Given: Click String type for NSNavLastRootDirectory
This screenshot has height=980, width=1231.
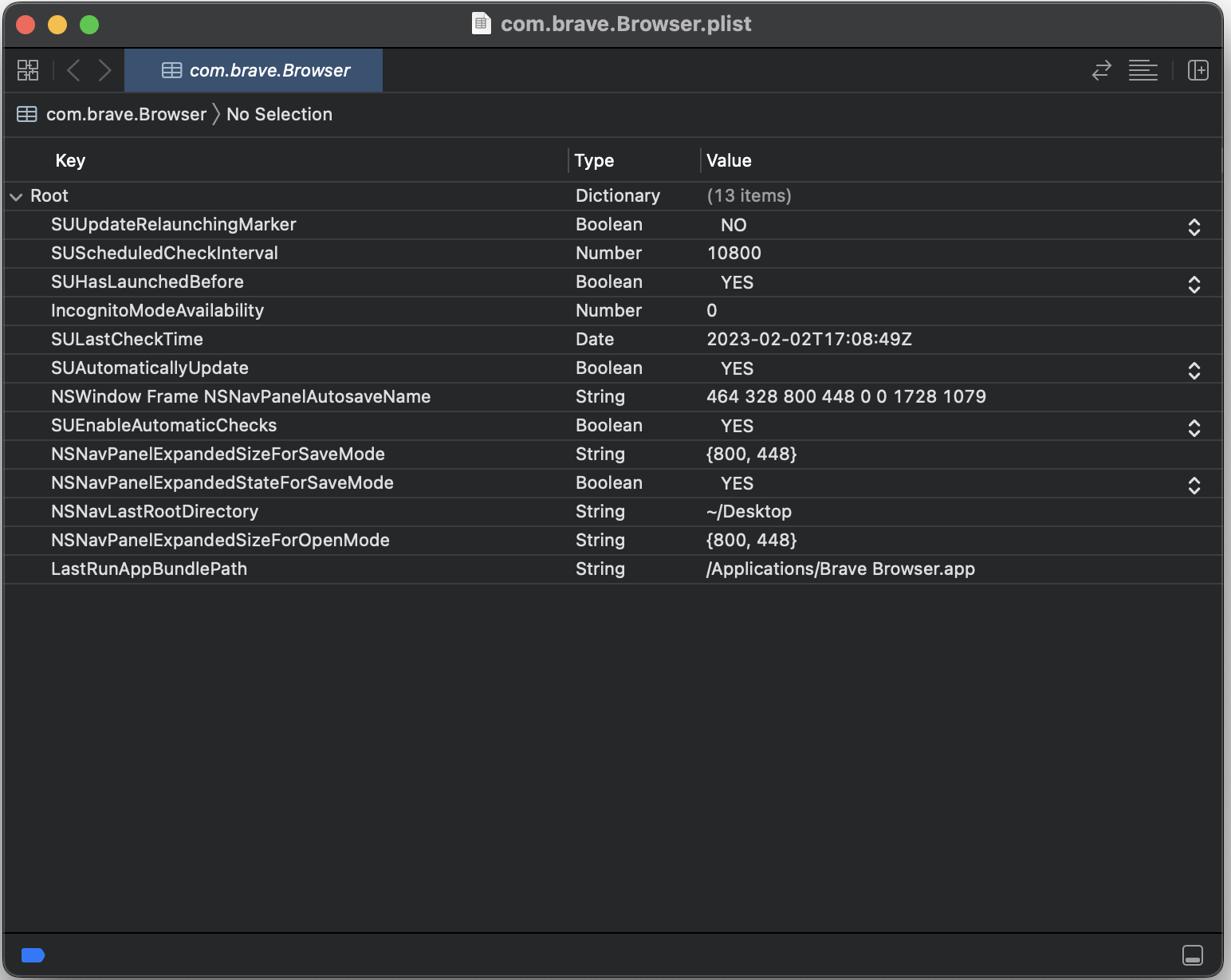Looking at the screenshot, I should (600, 512).
